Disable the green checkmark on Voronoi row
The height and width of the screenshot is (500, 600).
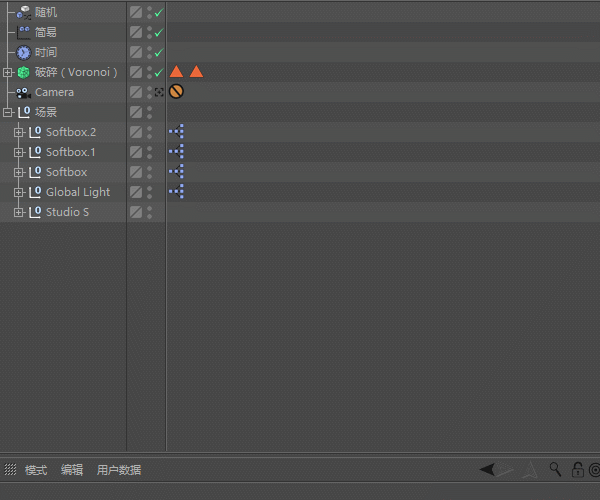[x=159, y=72]
